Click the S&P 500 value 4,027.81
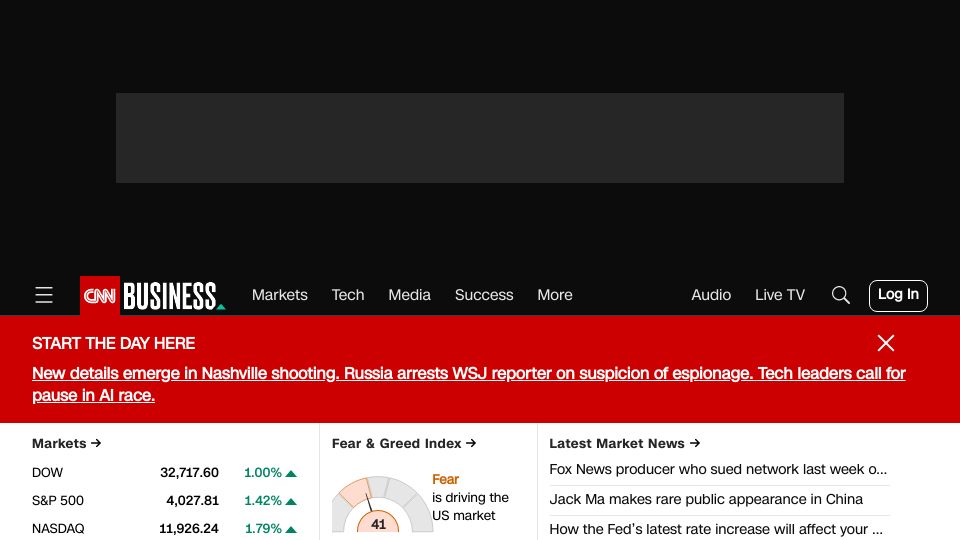Screen dimensions: 960x540 pos(192,501)
